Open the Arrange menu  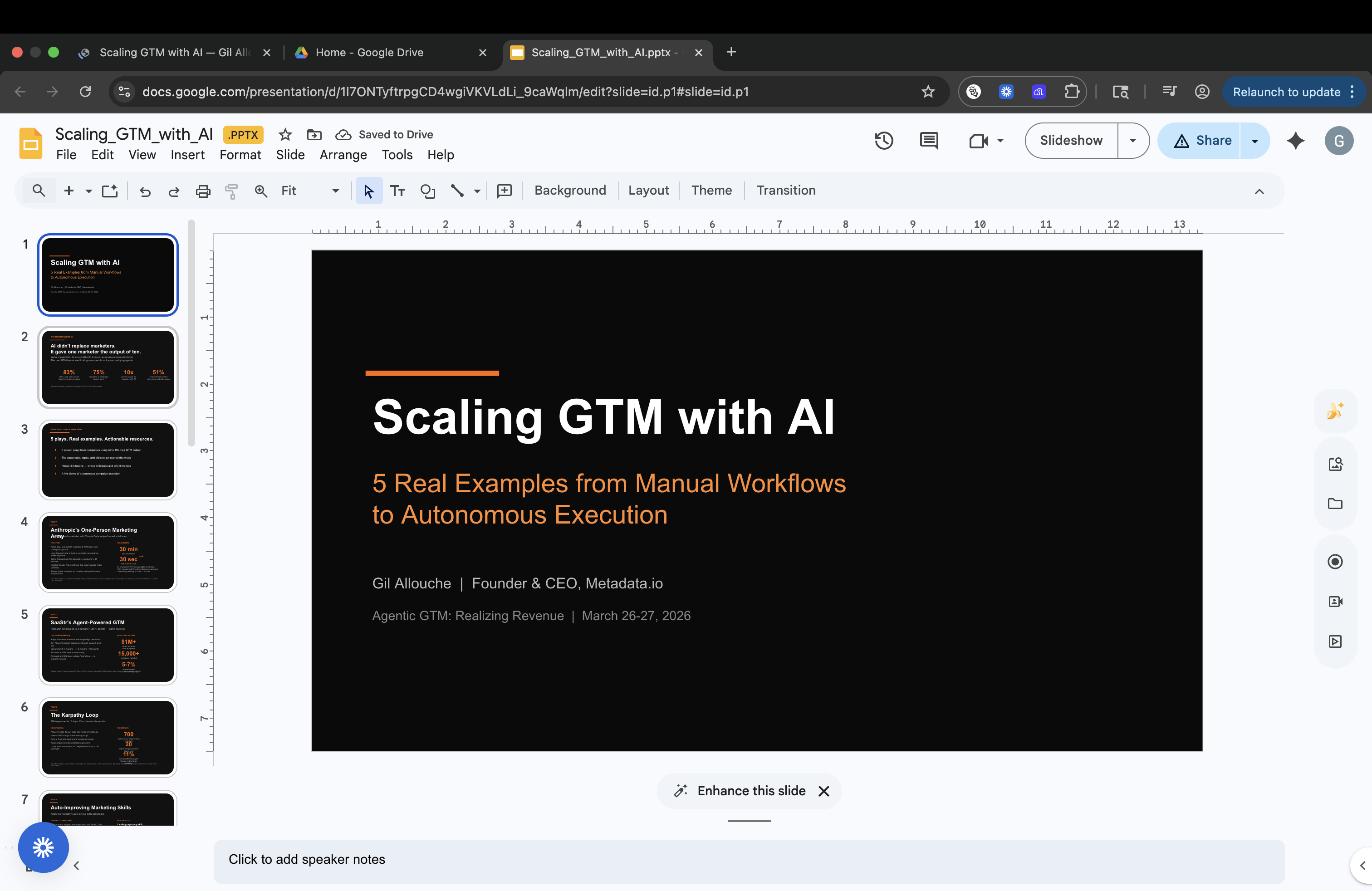343,154
